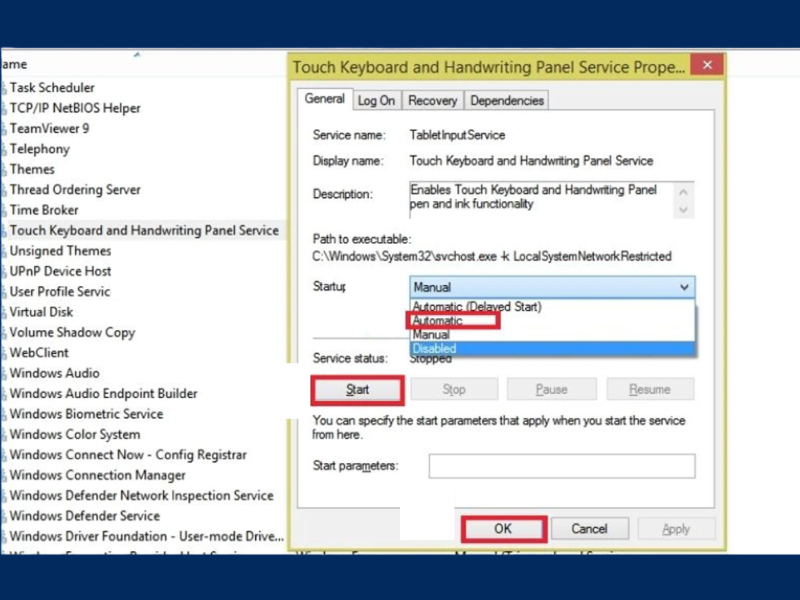Image resolution: width=800 pixels, height=600 pixels.
Task: Click OK to confirm service properties
Action: coord(503,528)
